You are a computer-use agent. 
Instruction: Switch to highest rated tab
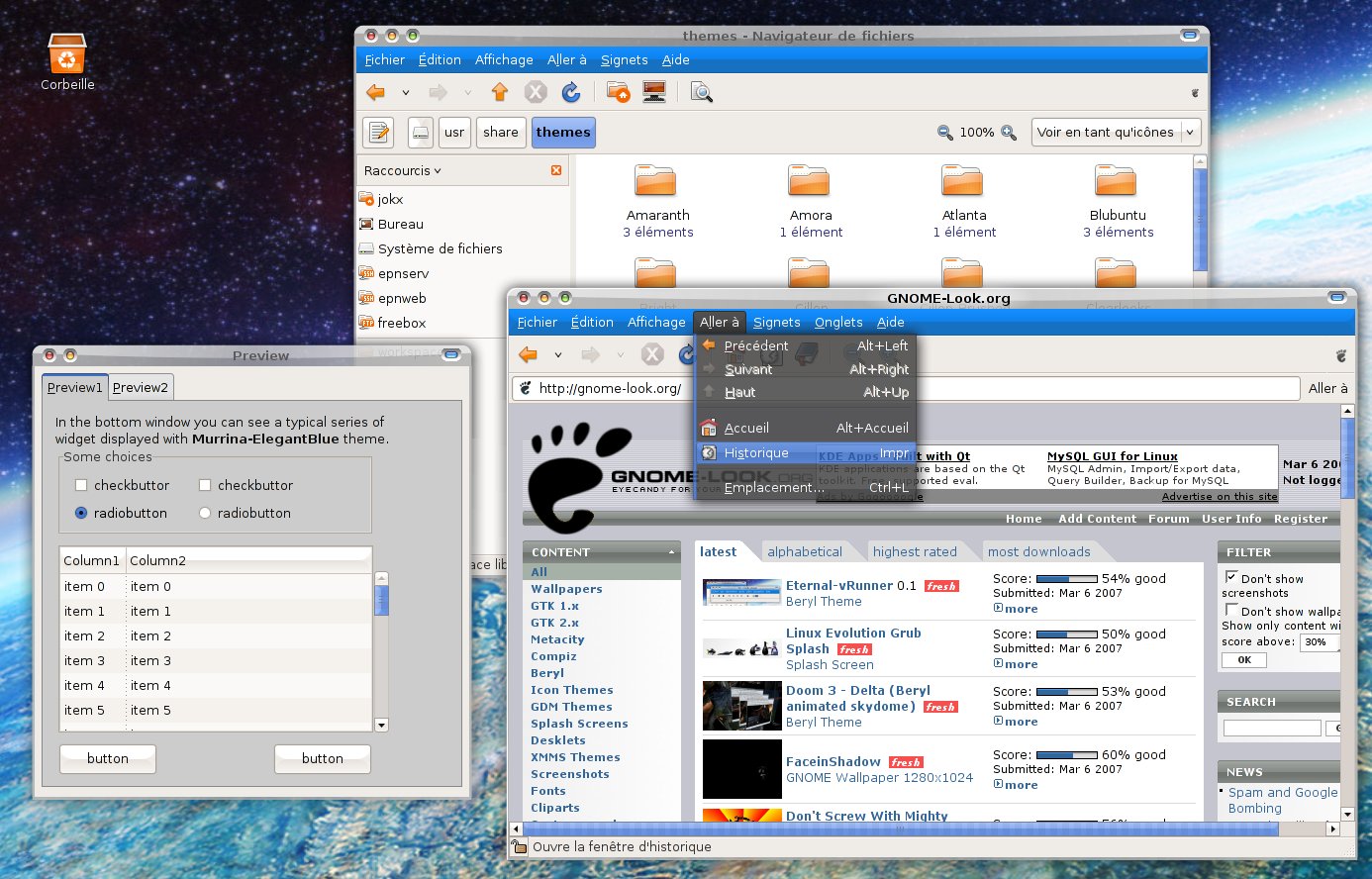(915, 552)
